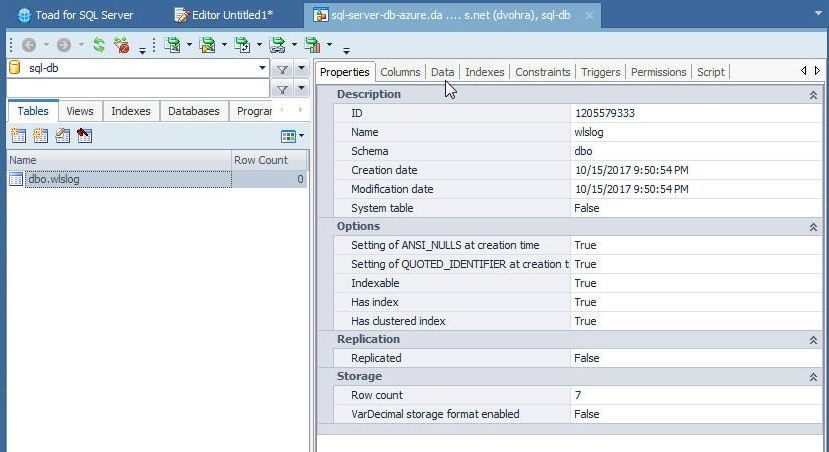Click the import/export table icon with arrows

coord(242,45)
